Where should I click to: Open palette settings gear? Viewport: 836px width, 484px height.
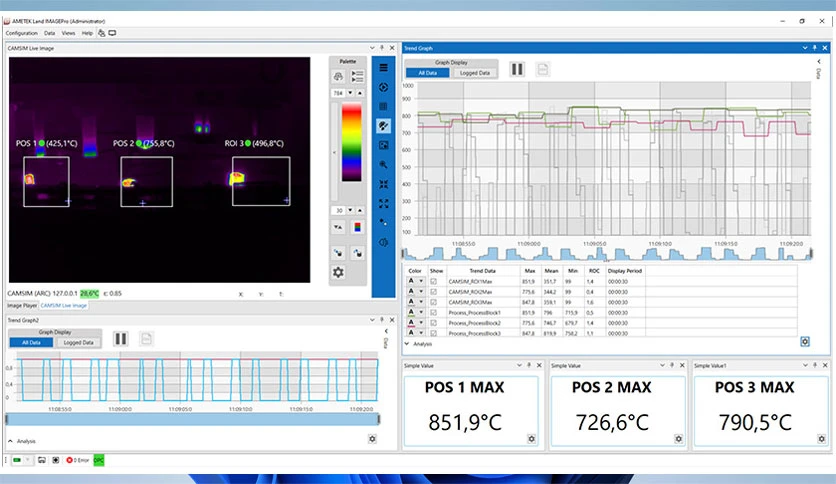(338, 272)
